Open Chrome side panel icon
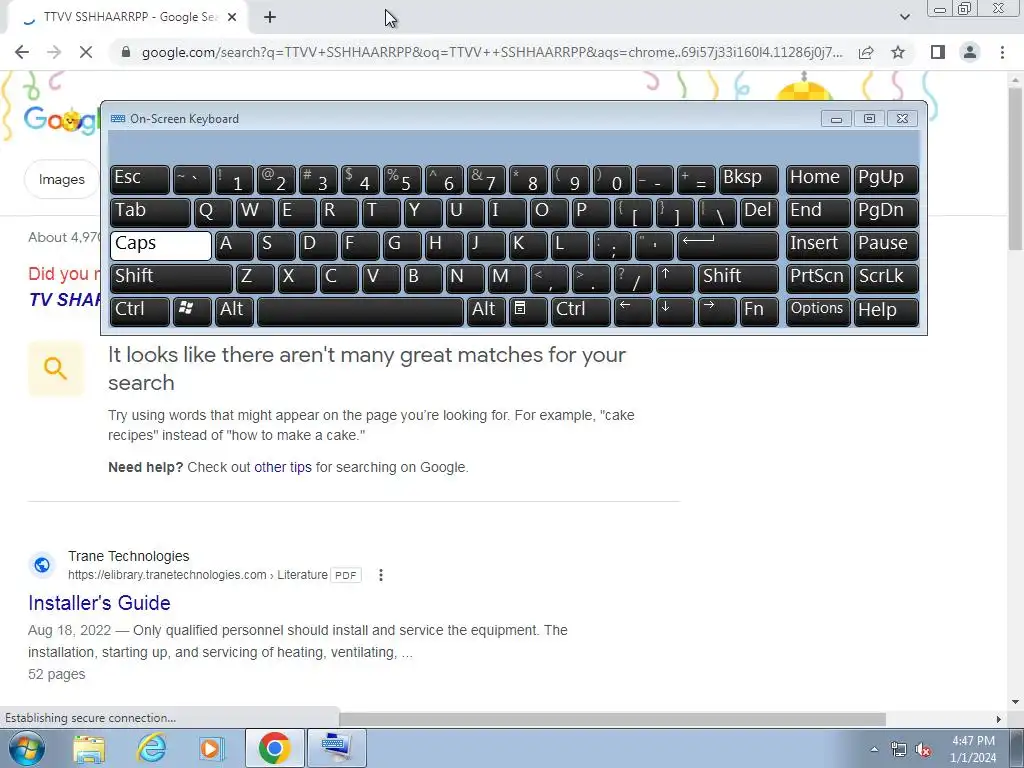 938,52
